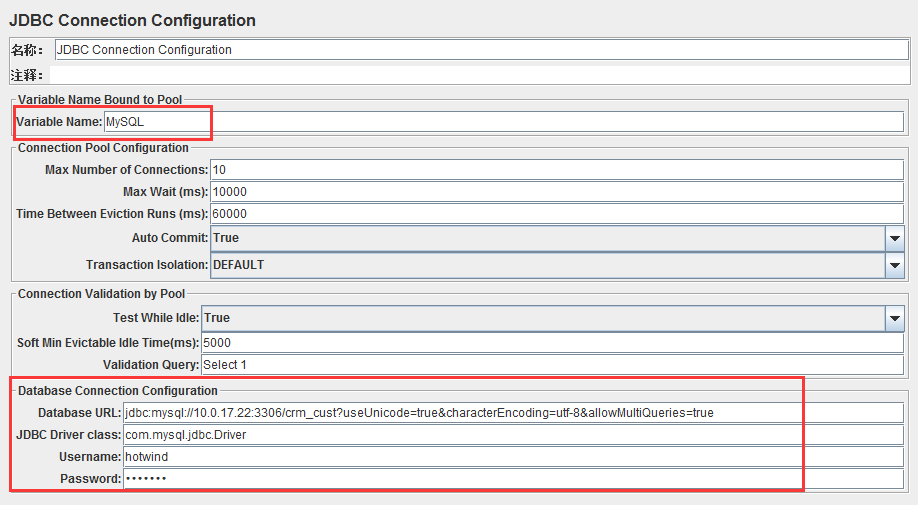Image resolution: width=918 pixels, height=505 pixels.
Task: Click the Auto Commit combo box showing True
Action: click(547, 238)
